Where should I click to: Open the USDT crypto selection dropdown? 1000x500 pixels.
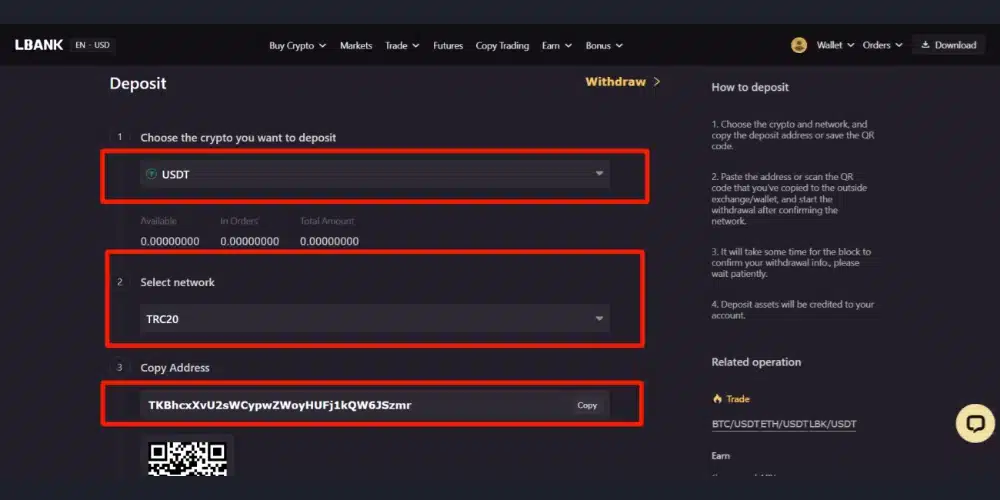coord(374,174)
